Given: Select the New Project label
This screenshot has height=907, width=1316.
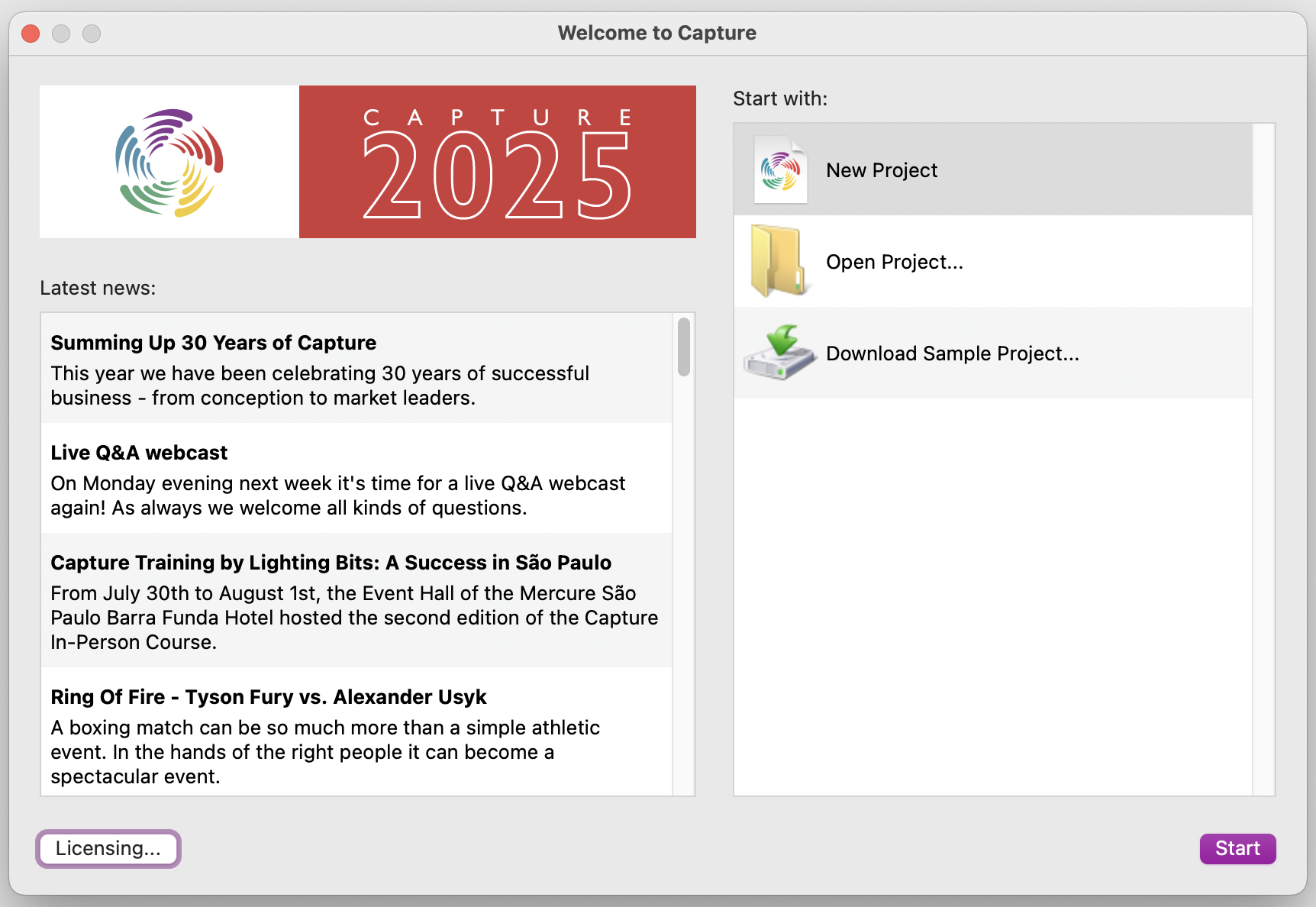Looking at the screenshot, I should pos(882,170).
